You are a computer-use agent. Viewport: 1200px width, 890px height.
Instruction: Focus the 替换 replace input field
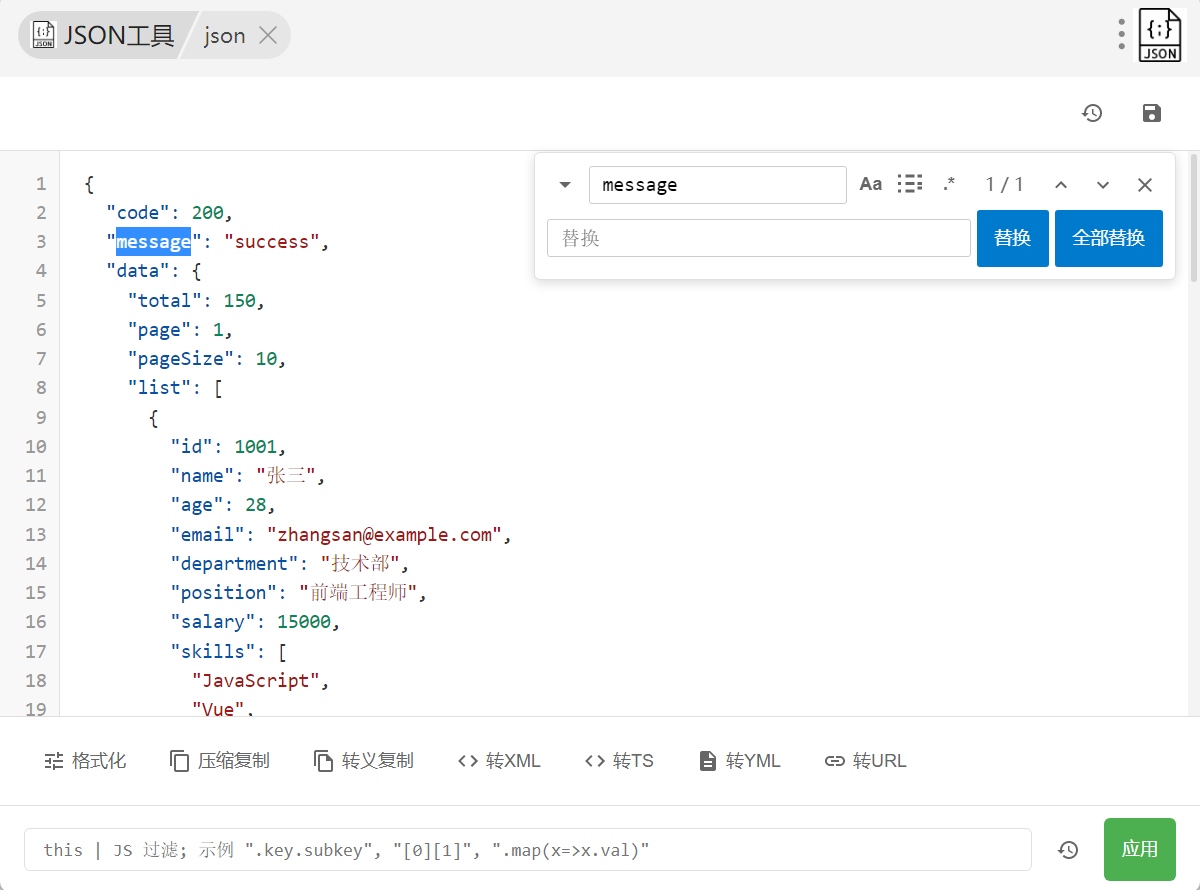[758, 239]
